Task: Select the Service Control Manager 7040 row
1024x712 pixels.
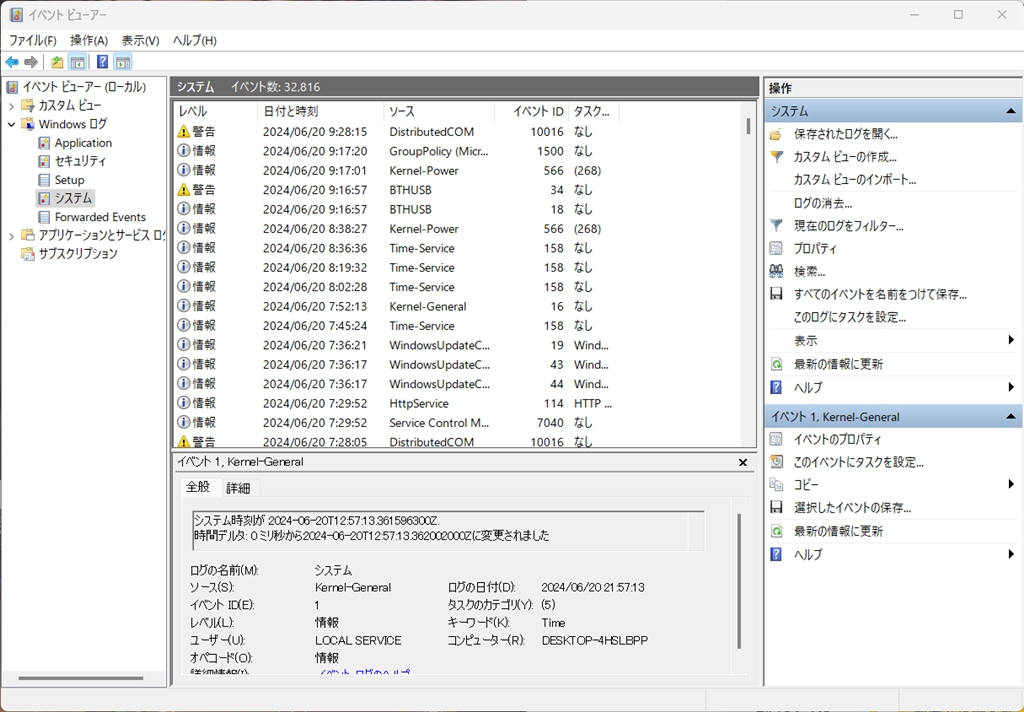Action: click(x=458, y=423)
